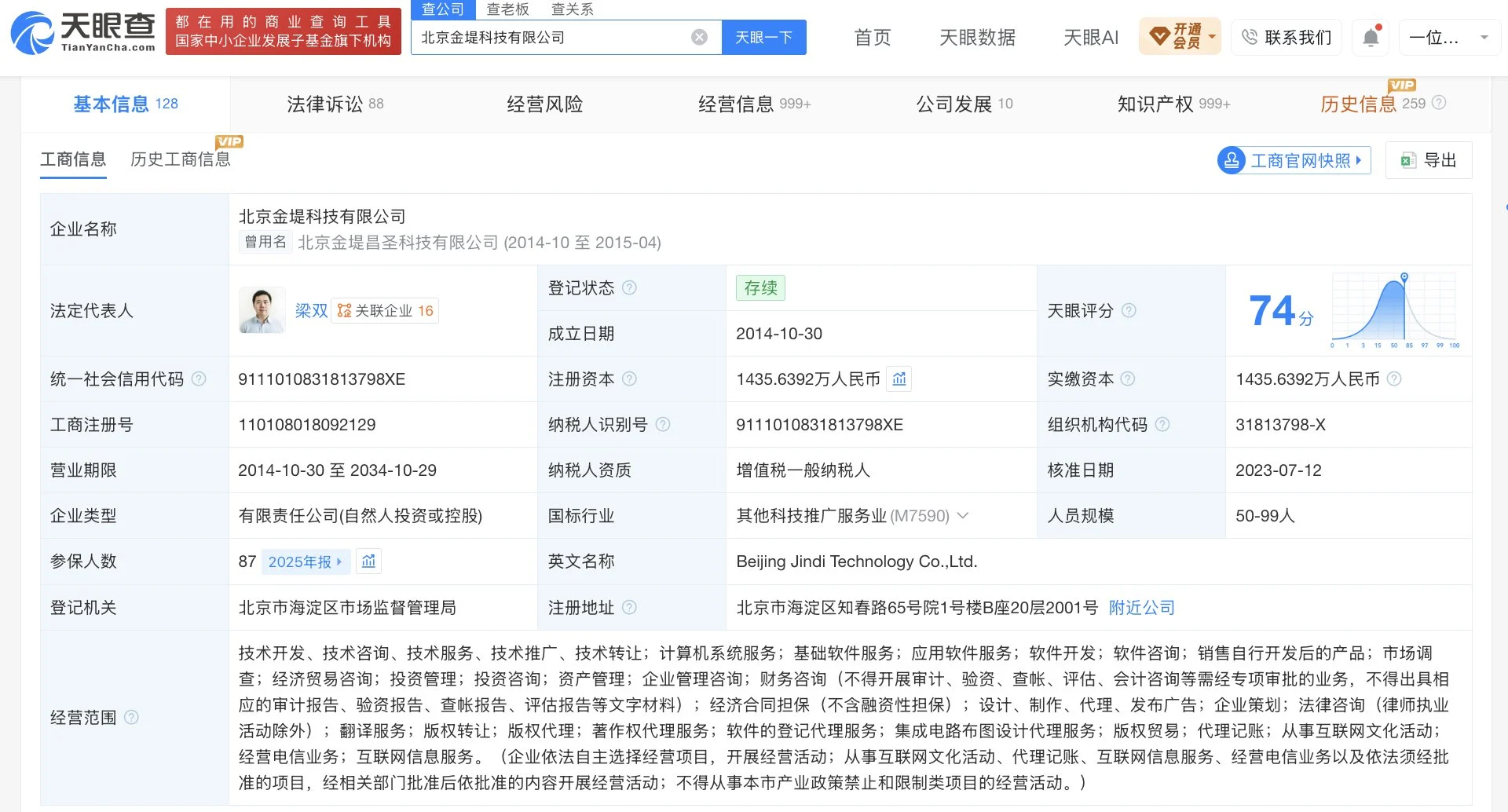Select 查关系 search mode tab

click(573, 9)
